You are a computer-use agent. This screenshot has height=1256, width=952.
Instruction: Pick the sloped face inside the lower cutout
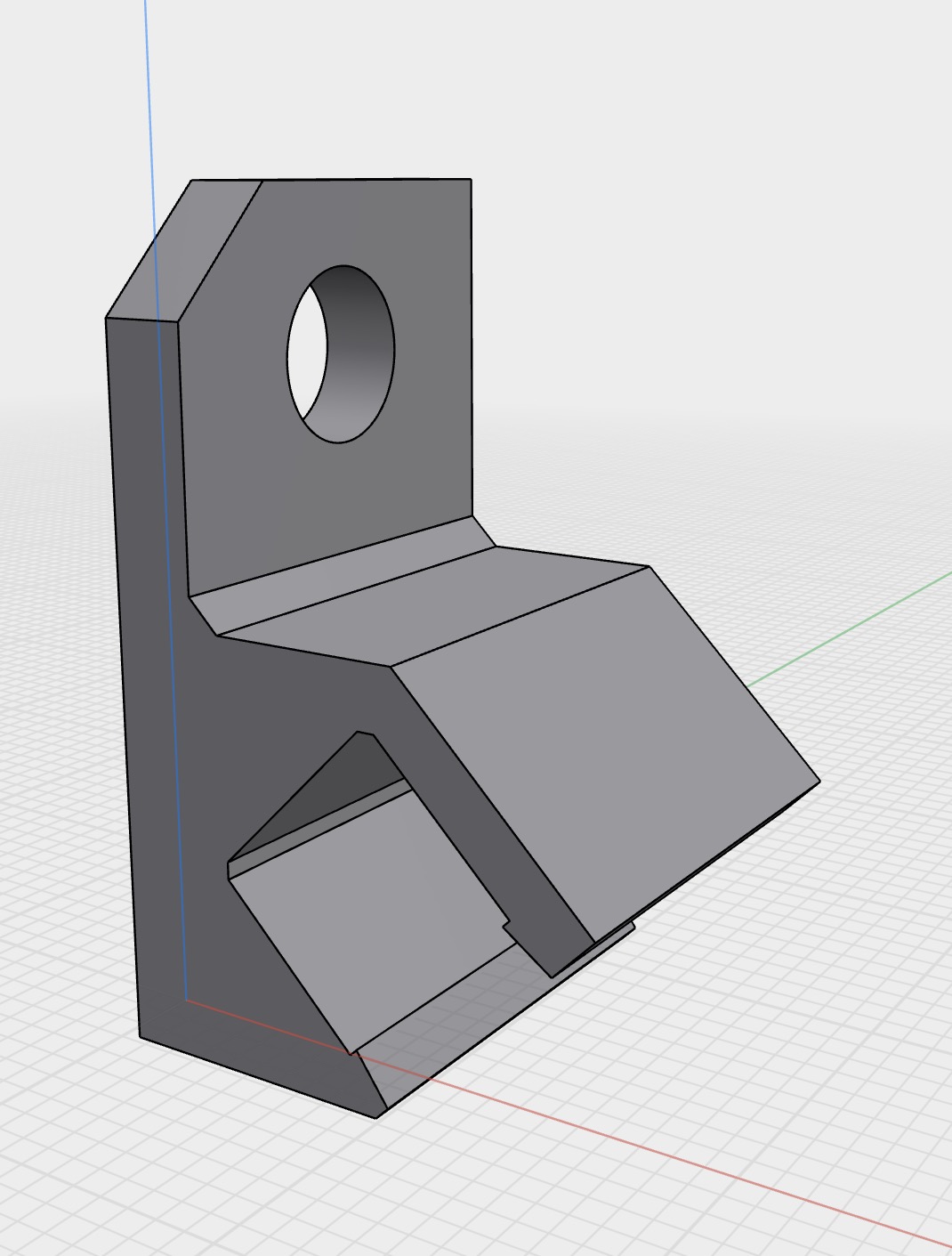click(374, 917)
